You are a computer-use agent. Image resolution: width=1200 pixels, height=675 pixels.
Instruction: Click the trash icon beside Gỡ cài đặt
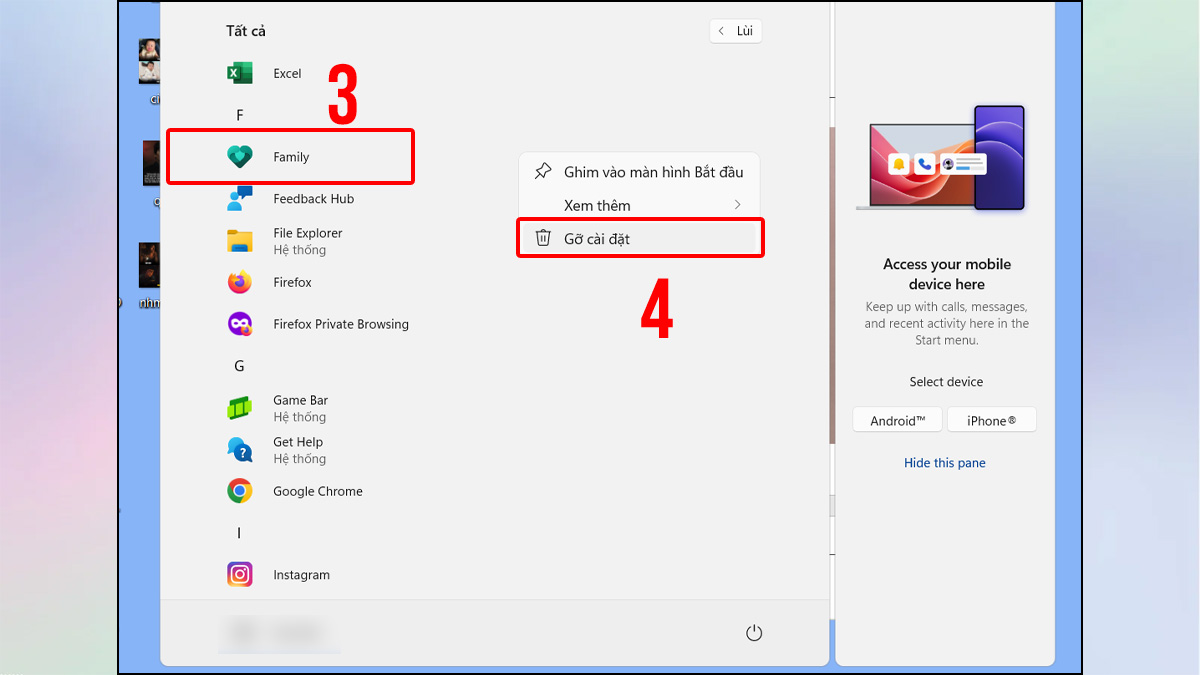click(543, 238)
